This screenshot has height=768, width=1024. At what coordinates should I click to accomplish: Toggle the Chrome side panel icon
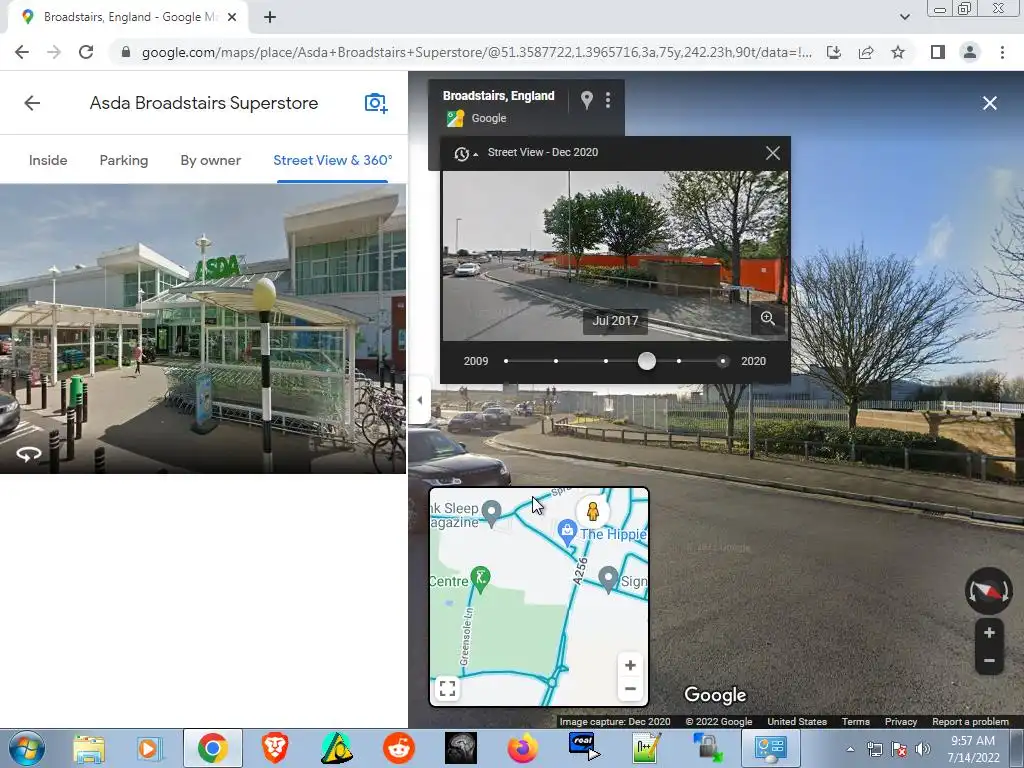[938, 52]
